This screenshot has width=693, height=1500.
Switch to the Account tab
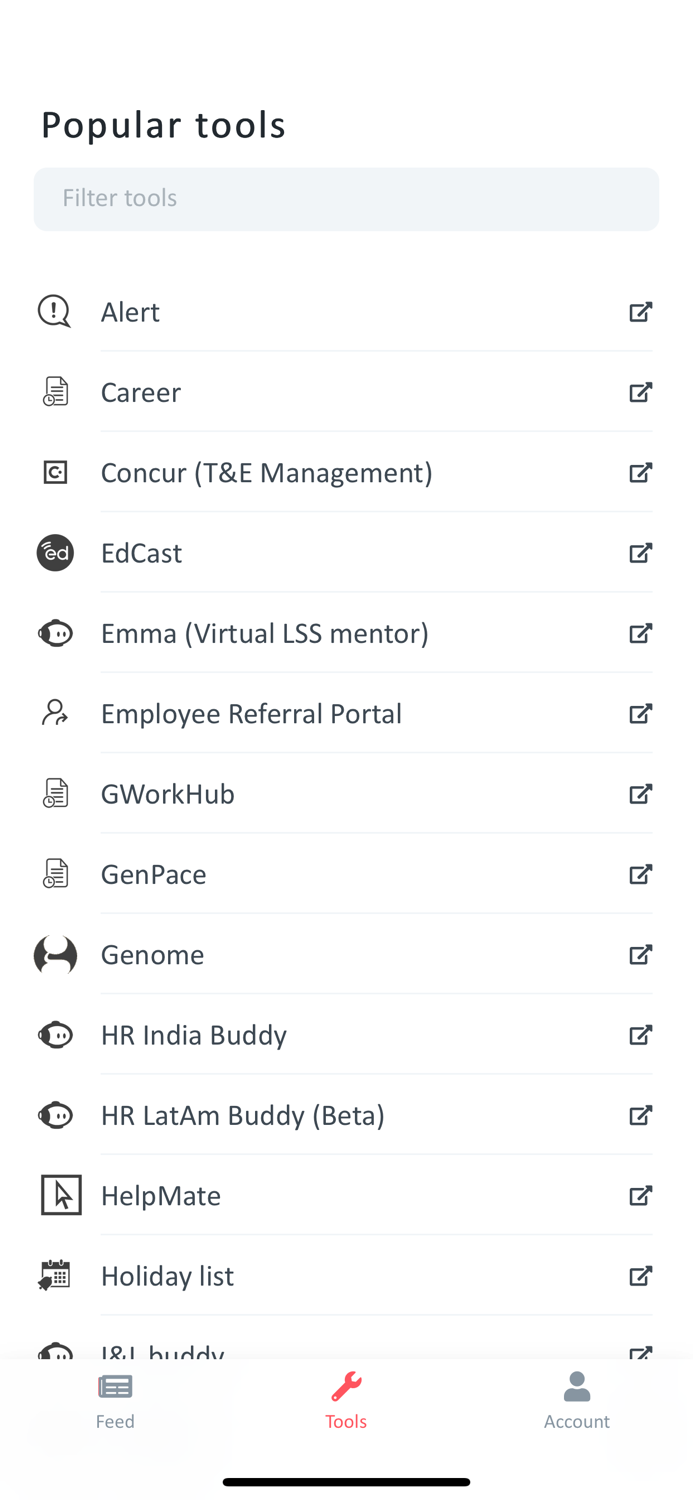(577, 1398)
